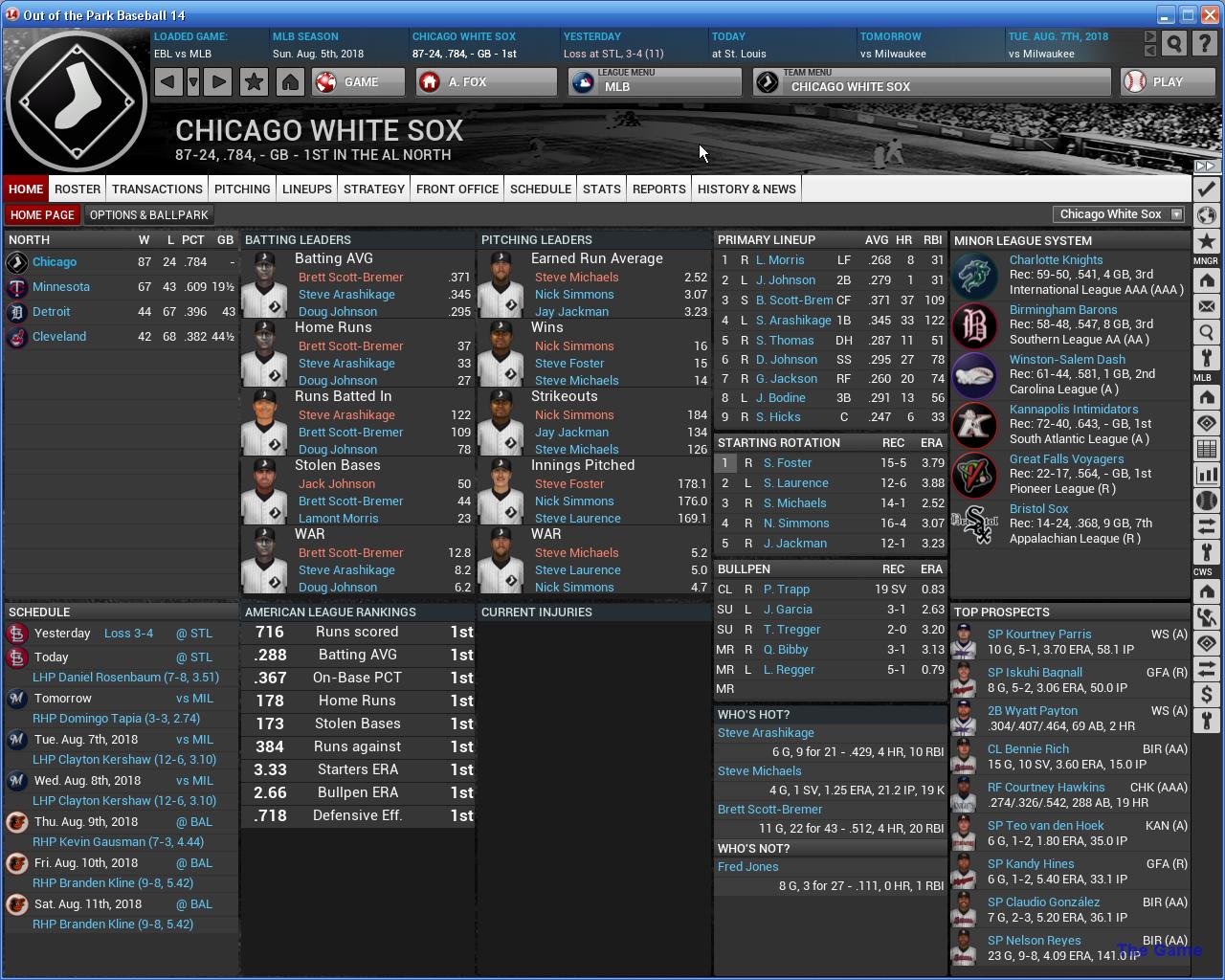The height and width of the screenshot is (980, 1225).
Task: Open Minnesota in the North standings
Action: (61, 287)
